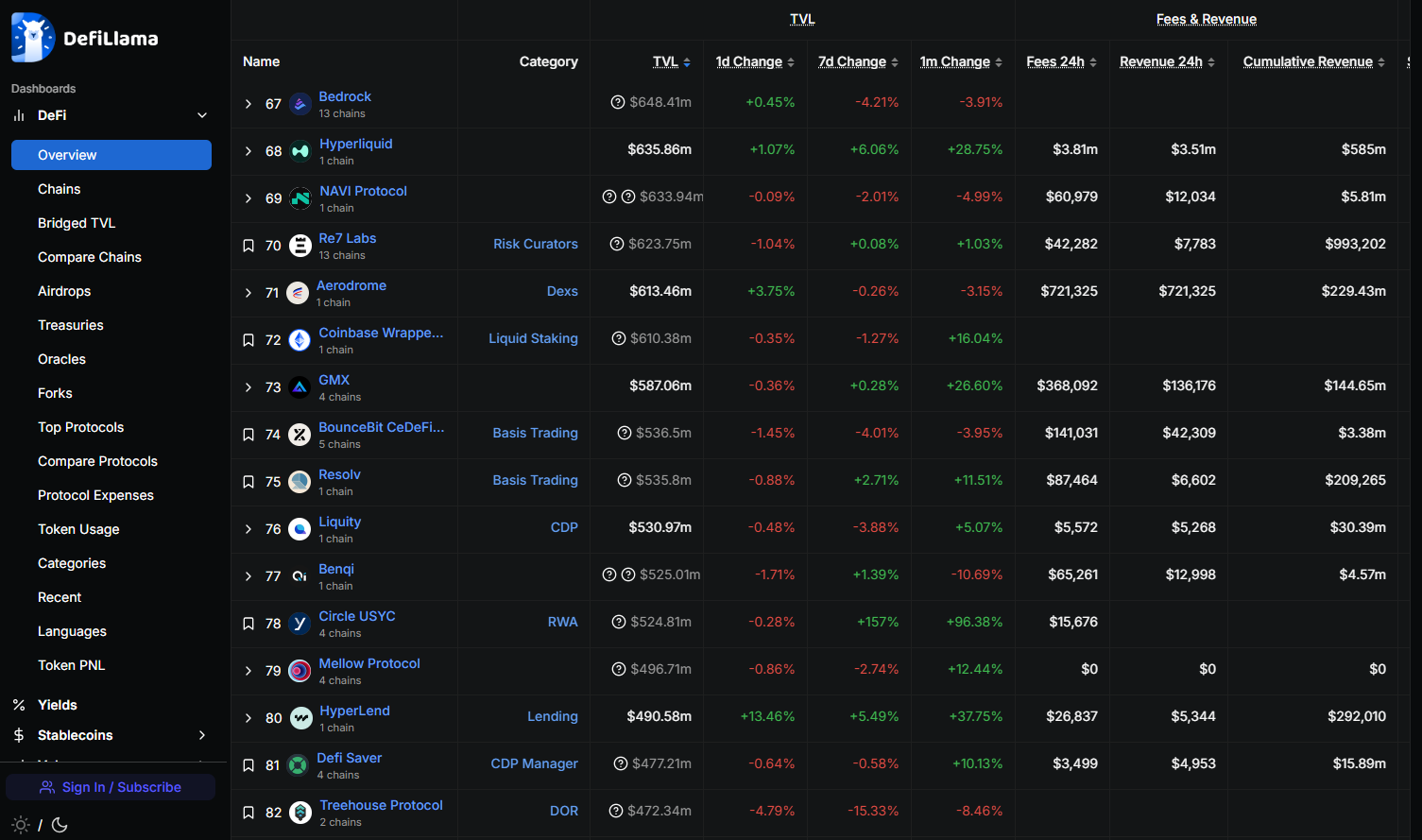Open the Hyperliquid protocol icon
Screen dimensions: 1422x840
[300, 151]
